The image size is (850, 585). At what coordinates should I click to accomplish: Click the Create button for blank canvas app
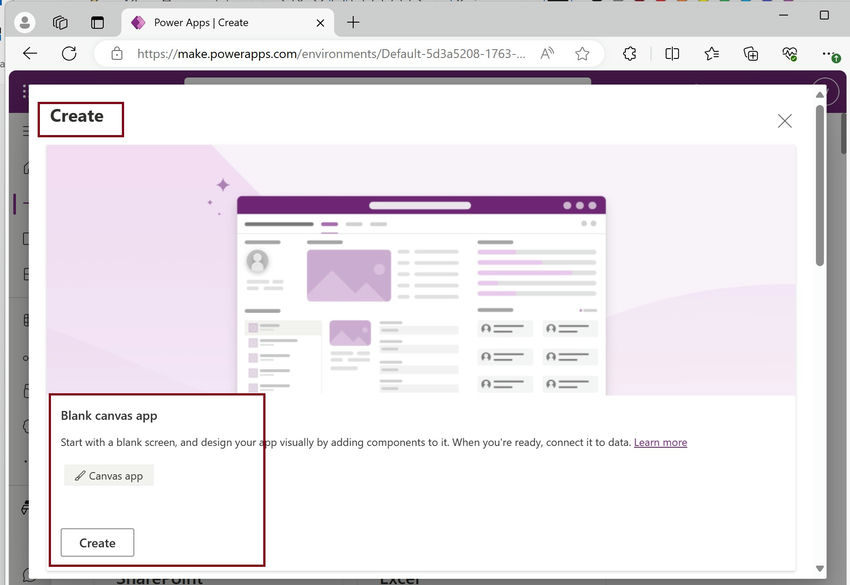click(97, 543)
